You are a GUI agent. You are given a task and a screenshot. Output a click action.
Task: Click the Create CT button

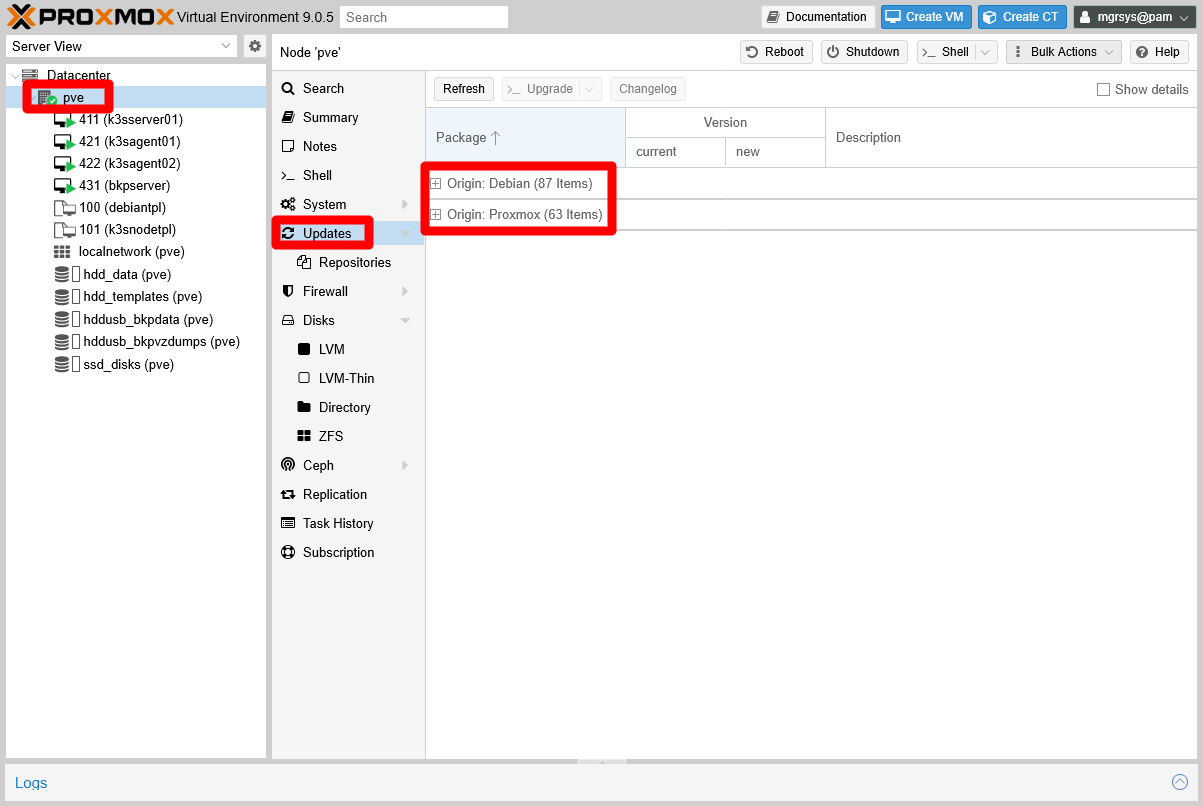pyautogui.click(x=1022, y=16)
